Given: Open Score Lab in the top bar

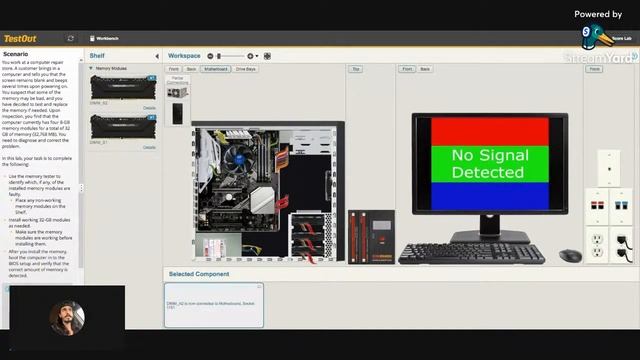Looking at the screenshot, I should pyautogui.click(x=621, y=38).
